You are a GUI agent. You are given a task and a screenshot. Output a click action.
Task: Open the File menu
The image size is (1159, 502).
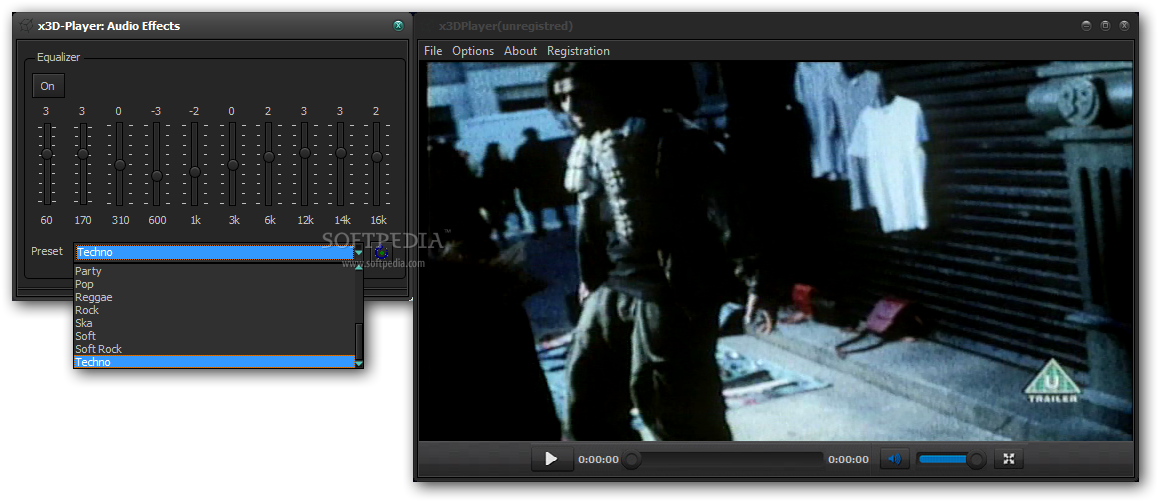pyautogui.click(x=432, y=51)
